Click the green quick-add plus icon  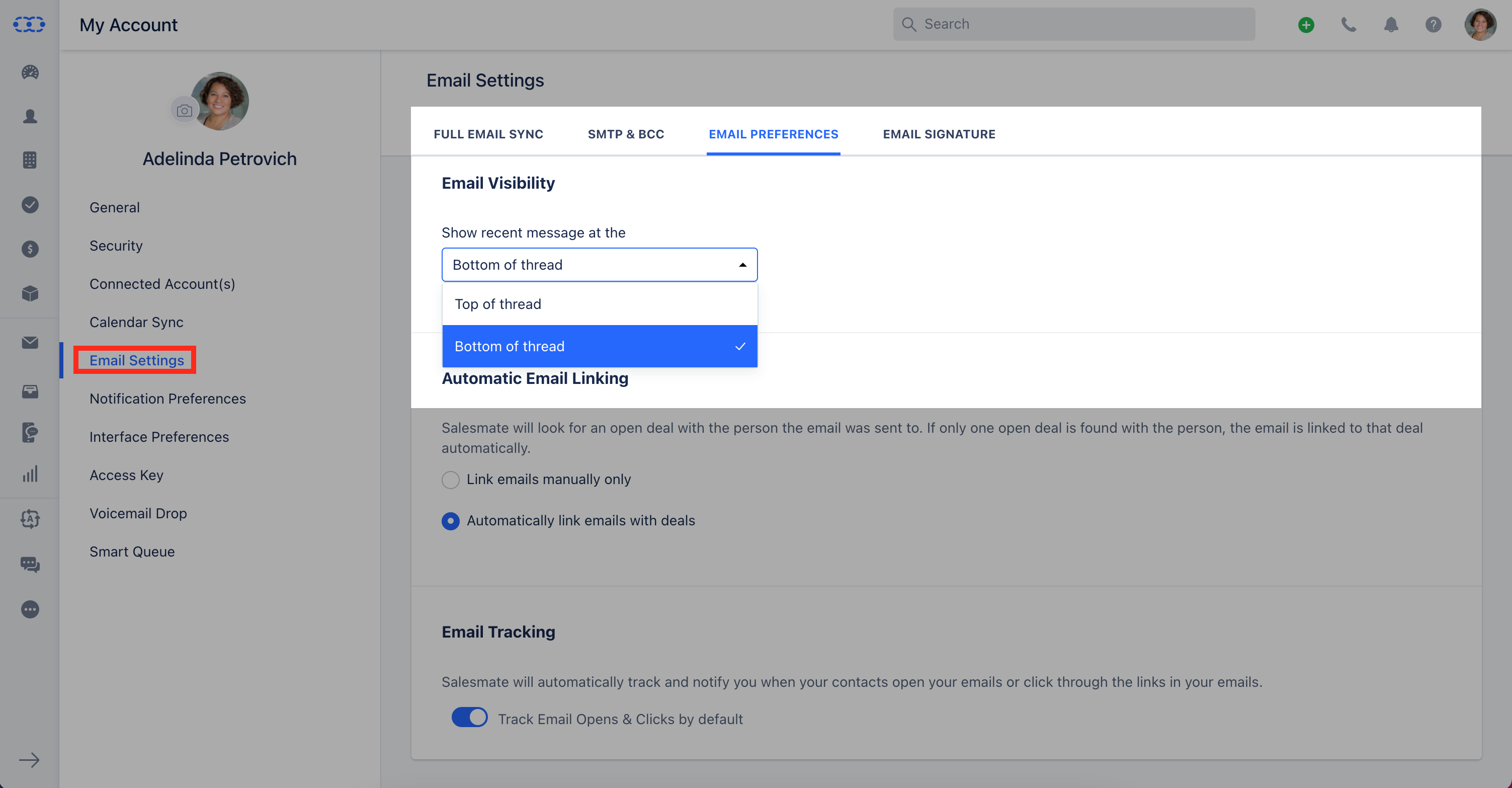pyautogui.click(x=1306, y=25)
